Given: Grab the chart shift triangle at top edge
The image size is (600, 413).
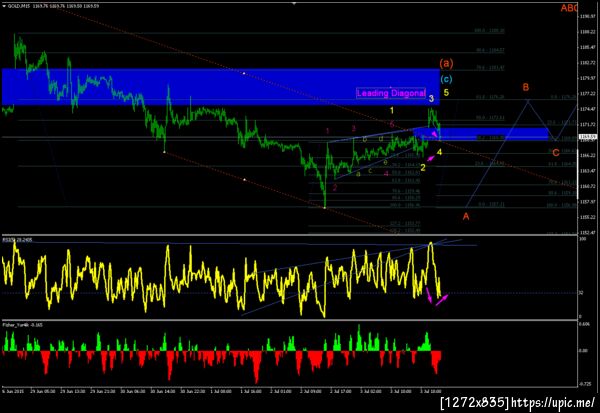Looking at the screenshot, I should [294, 3].
